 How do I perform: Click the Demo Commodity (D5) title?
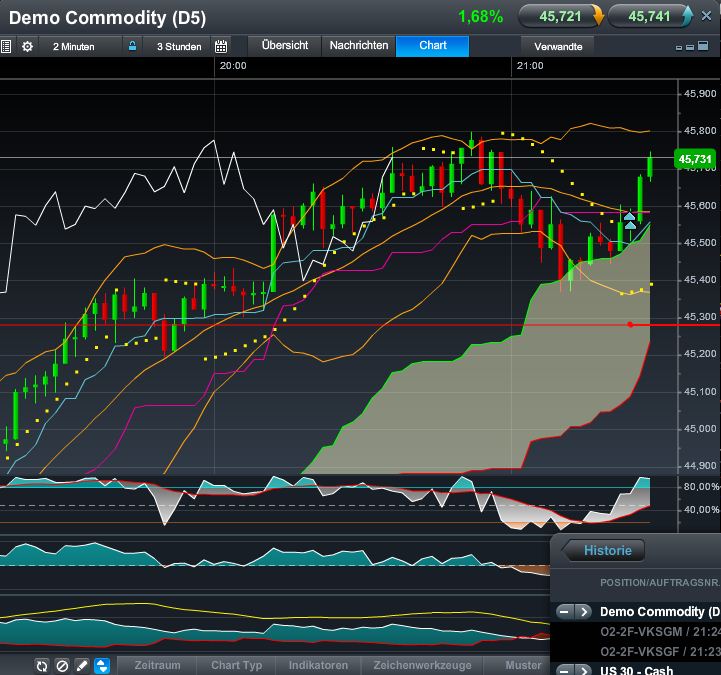point(108,18)
